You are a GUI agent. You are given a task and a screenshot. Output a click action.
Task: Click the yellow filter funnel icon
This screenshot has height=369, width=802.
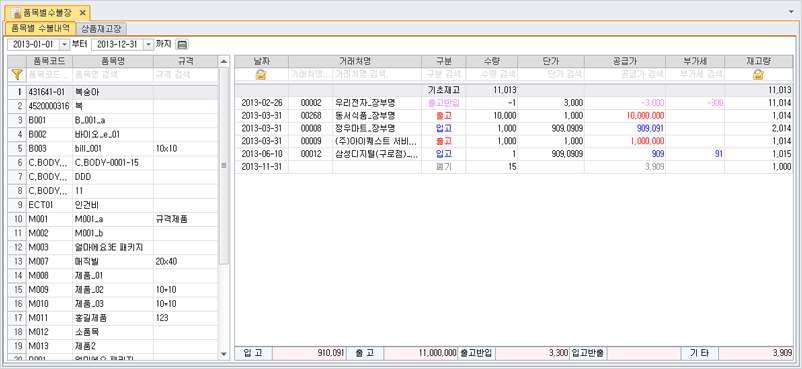coord(17,75)
